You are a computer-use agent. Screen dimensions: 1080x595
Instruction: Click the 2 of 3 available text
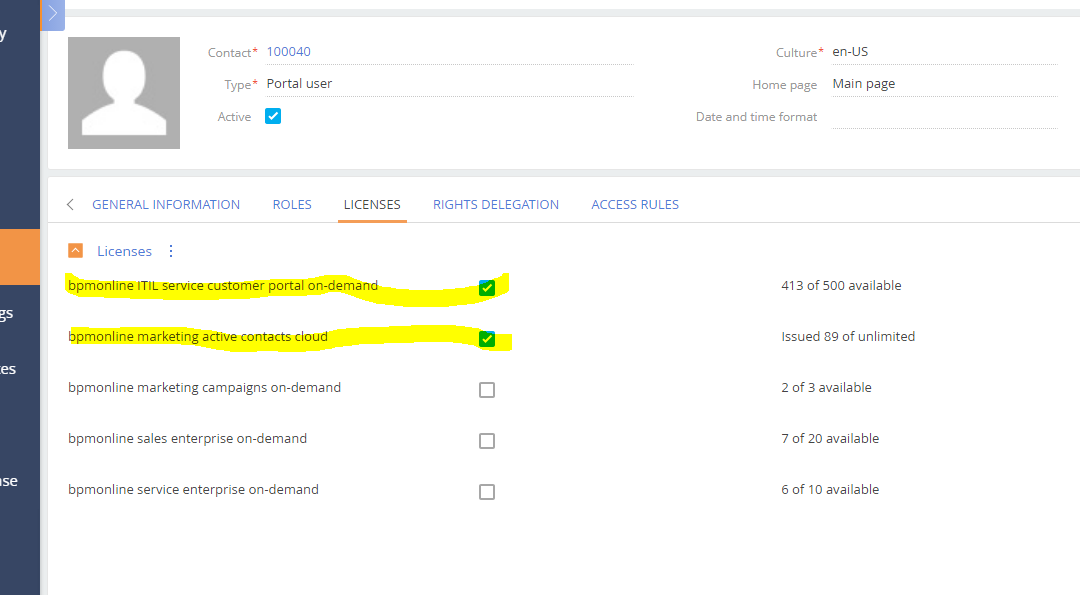point(827,388)
